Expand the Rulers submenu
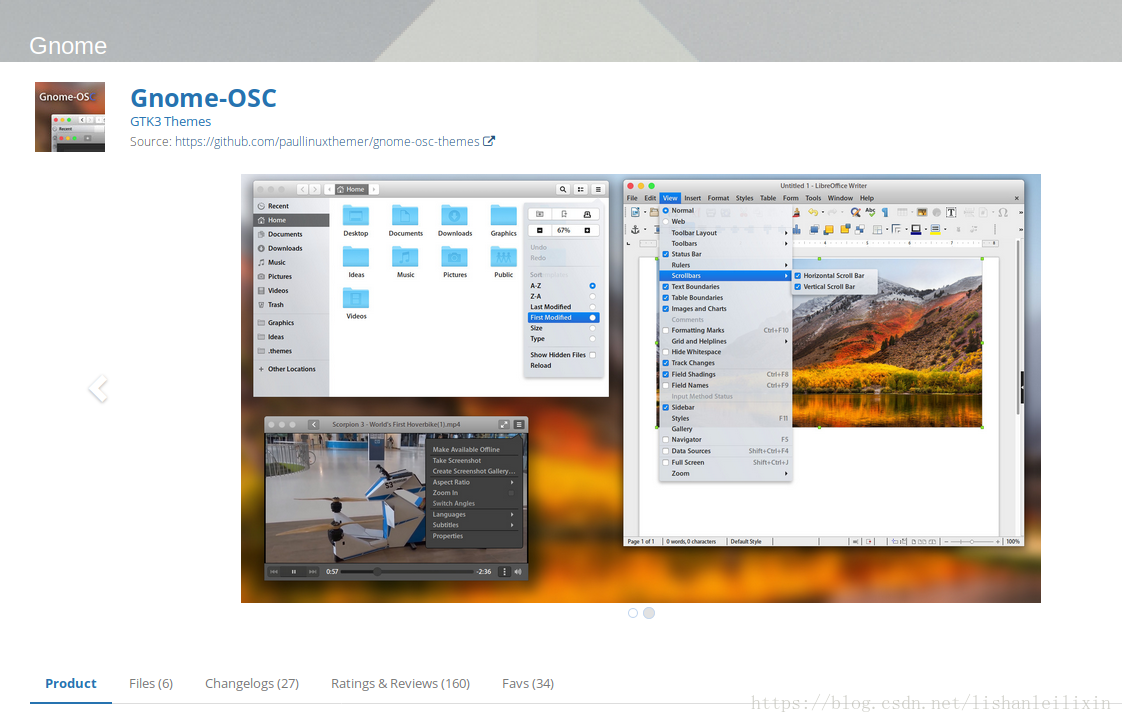Image resolution: width=1122 pixels, height=723 pixels. pyautogui.click(x=725, y=265)
